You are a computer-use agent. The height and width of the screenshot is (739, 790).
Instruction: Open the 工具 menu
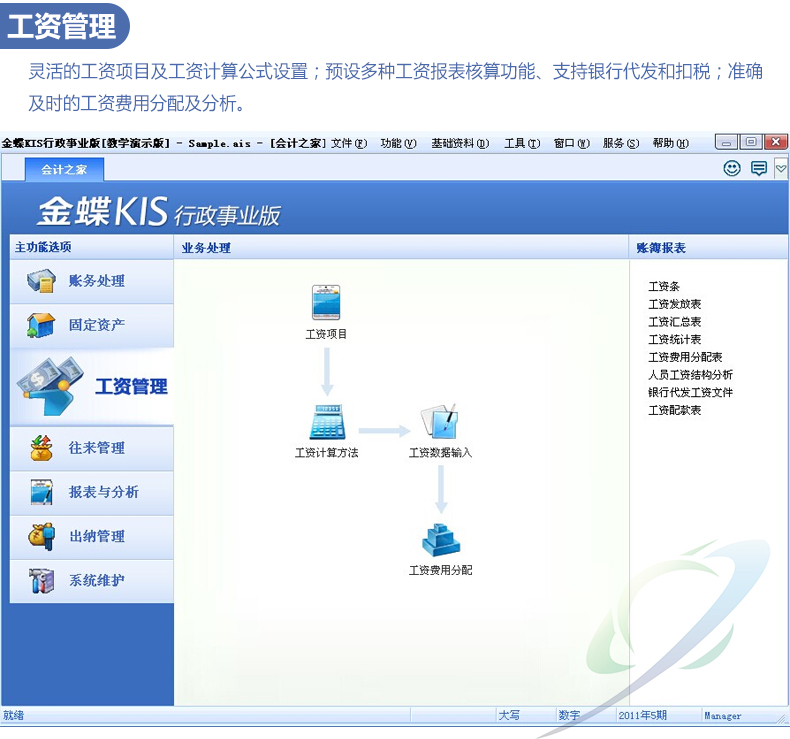(x=521, y=143)
